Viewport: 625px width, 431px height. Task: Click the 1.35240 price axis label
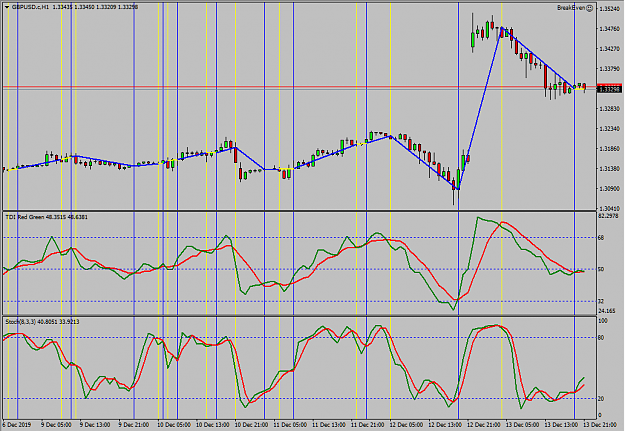pyautogui.click(x=609, y=9)
